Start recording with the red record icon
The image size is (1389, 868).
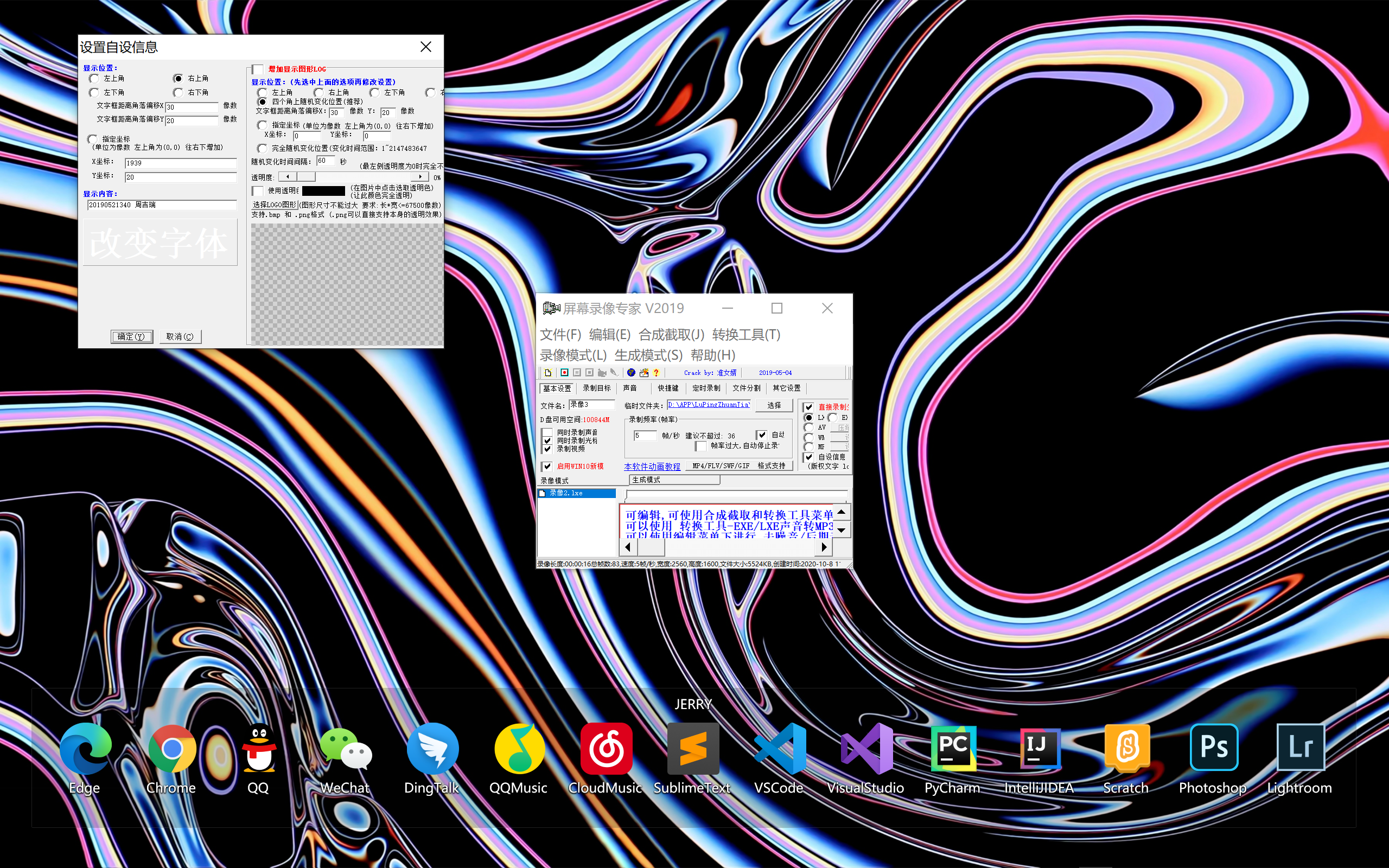pyautogui.click(x=564, y=373)
